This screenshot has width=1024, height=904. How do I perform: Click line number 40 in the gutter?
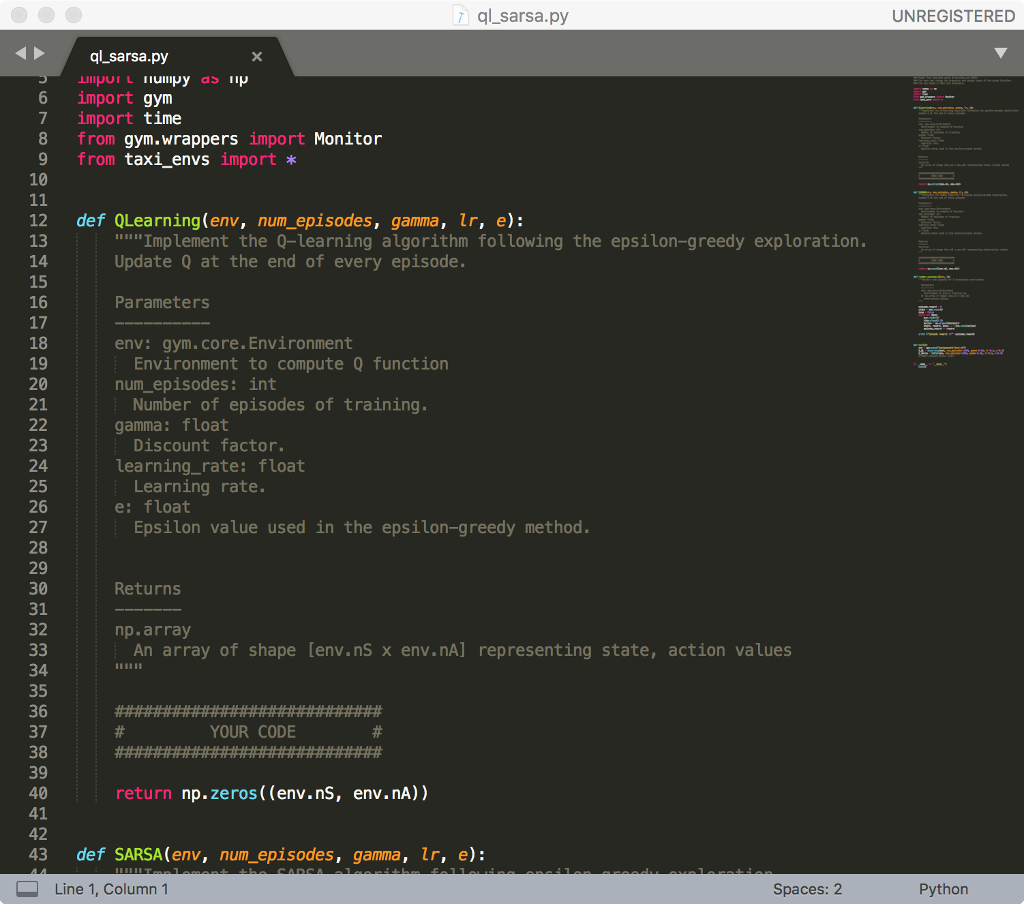point(38,793)
